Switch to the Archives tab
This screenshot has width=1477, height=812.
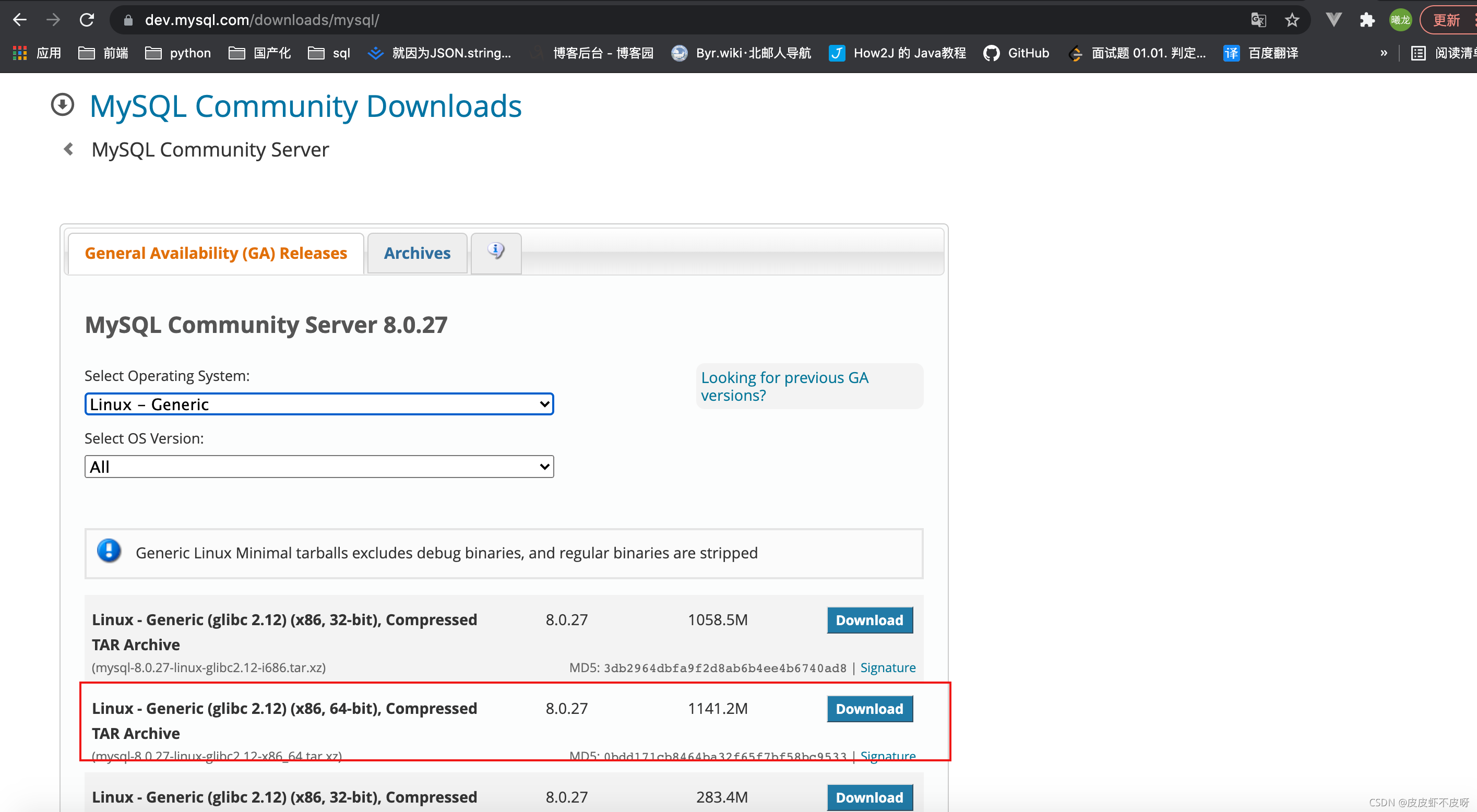click(418, 253)
